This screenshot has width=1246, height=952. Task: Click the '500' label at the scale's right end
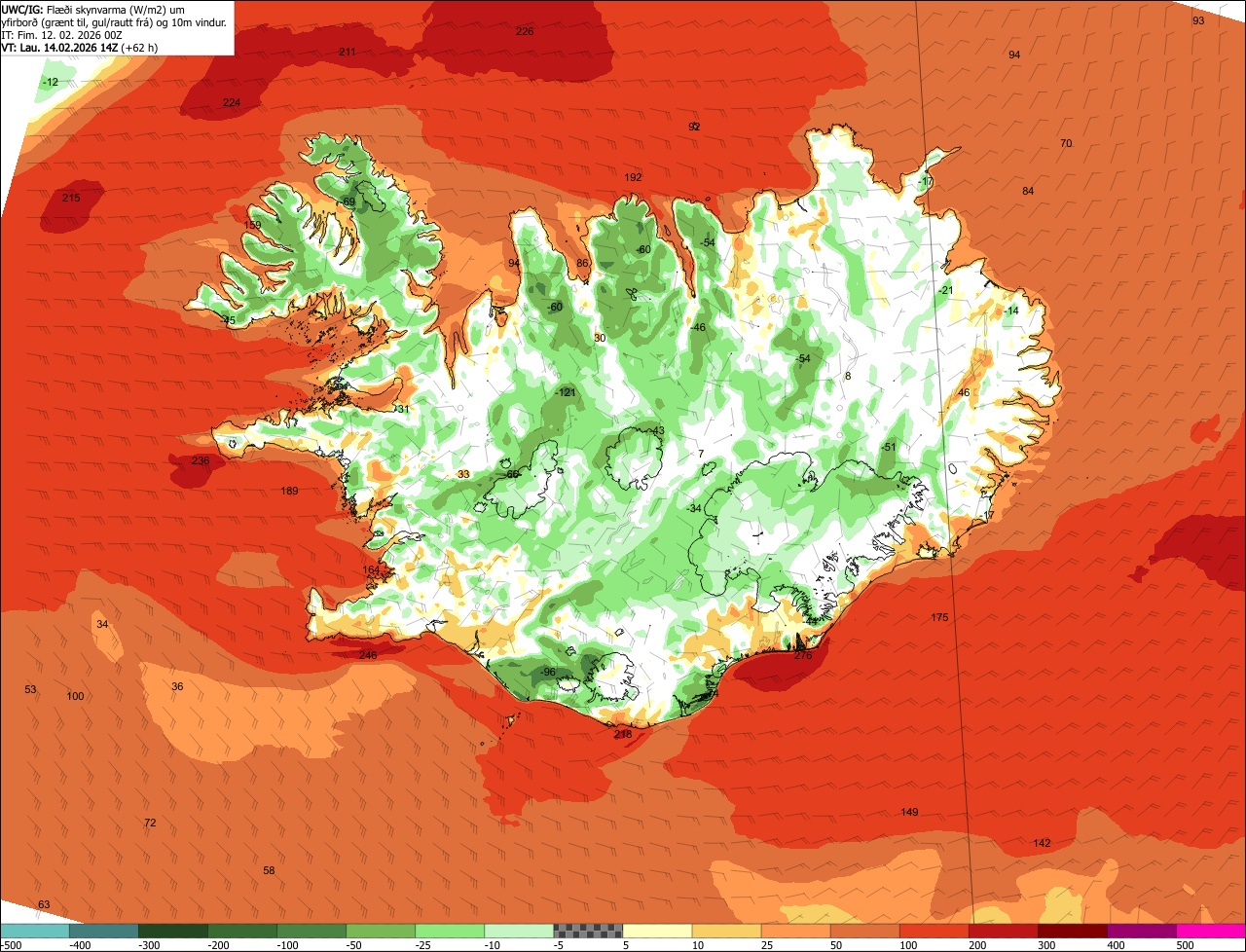(1185, 945)
